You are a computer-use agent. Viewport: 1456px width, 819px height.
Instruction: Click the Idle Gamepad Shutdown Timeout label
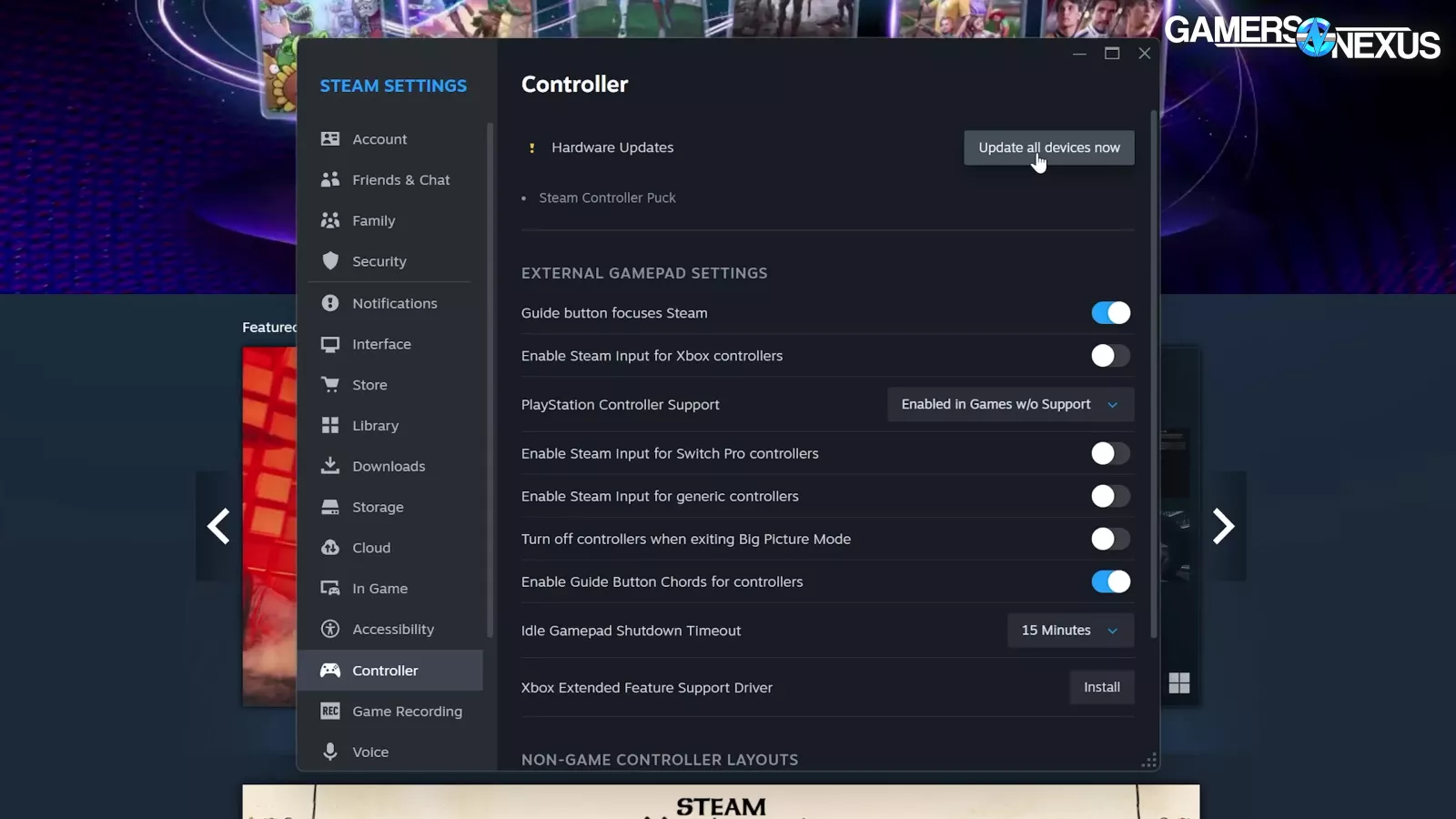(x=631, y=631)
